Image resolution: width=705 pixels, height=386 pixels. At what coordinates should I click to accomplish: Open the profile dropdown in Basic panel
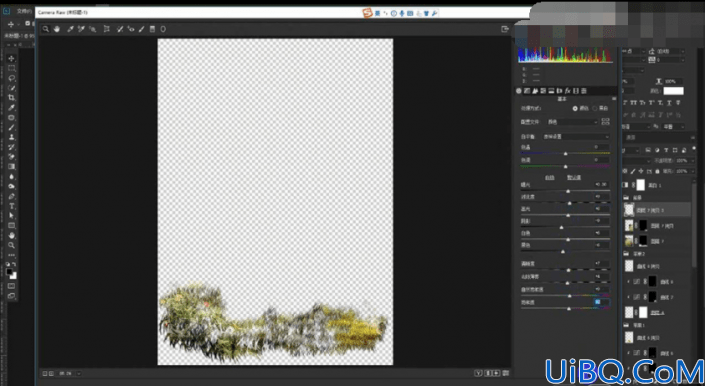click(572, 122)
